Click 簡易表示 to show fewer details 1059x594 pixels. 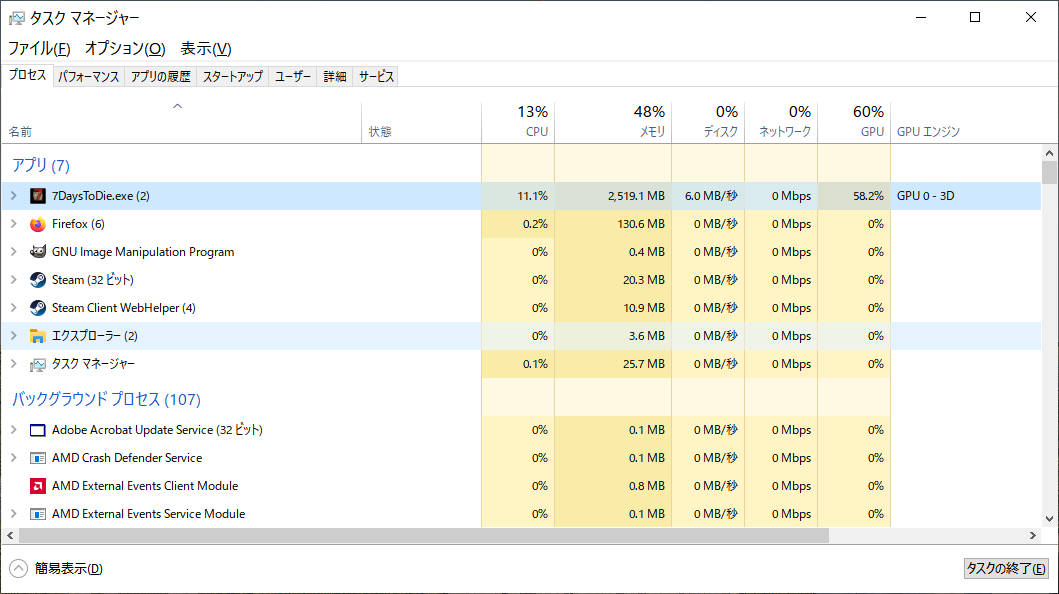click(56, 568)
